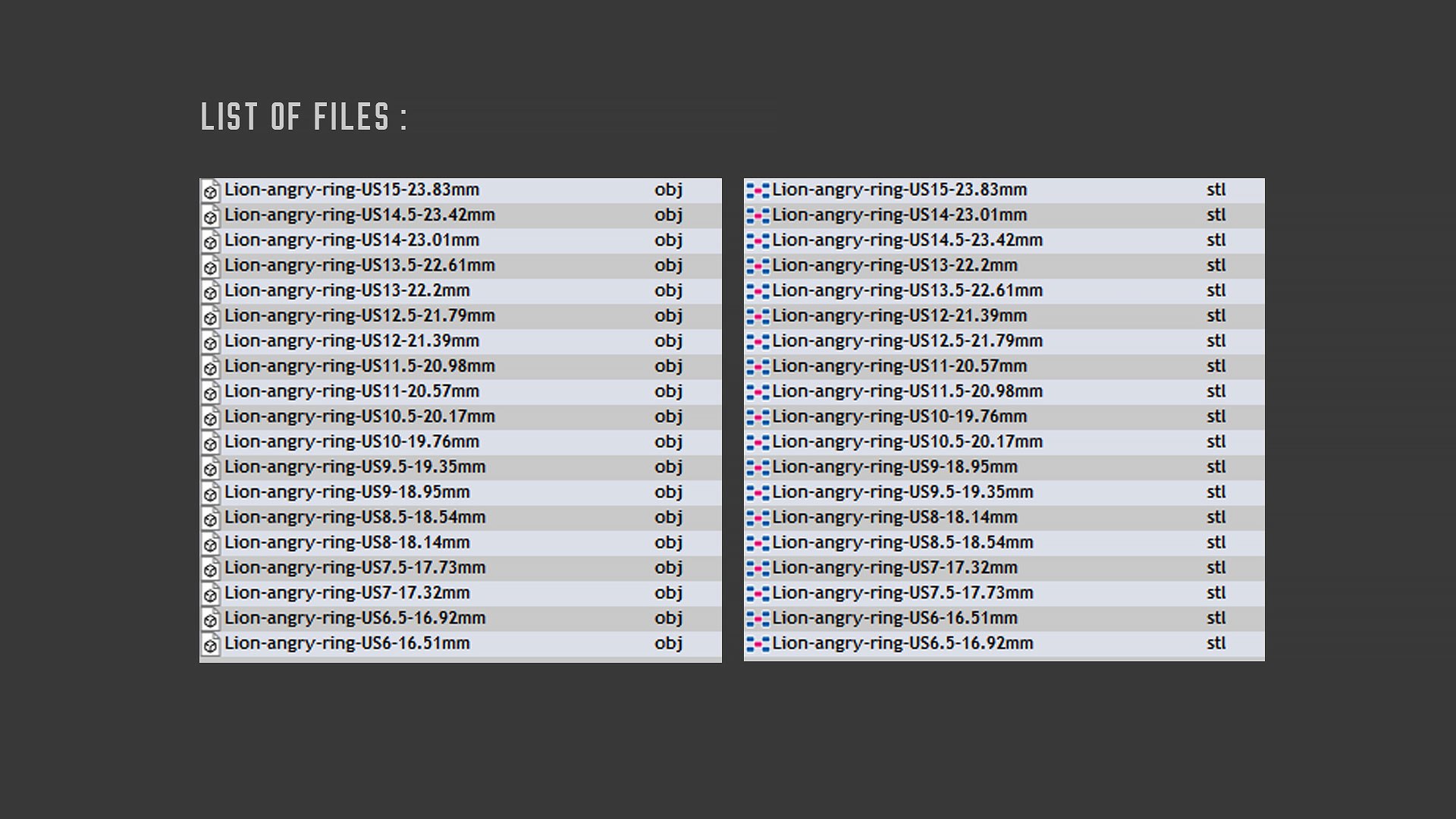Select obj file Lion-angry-ring-US11-20.57mm

(460, 392)
